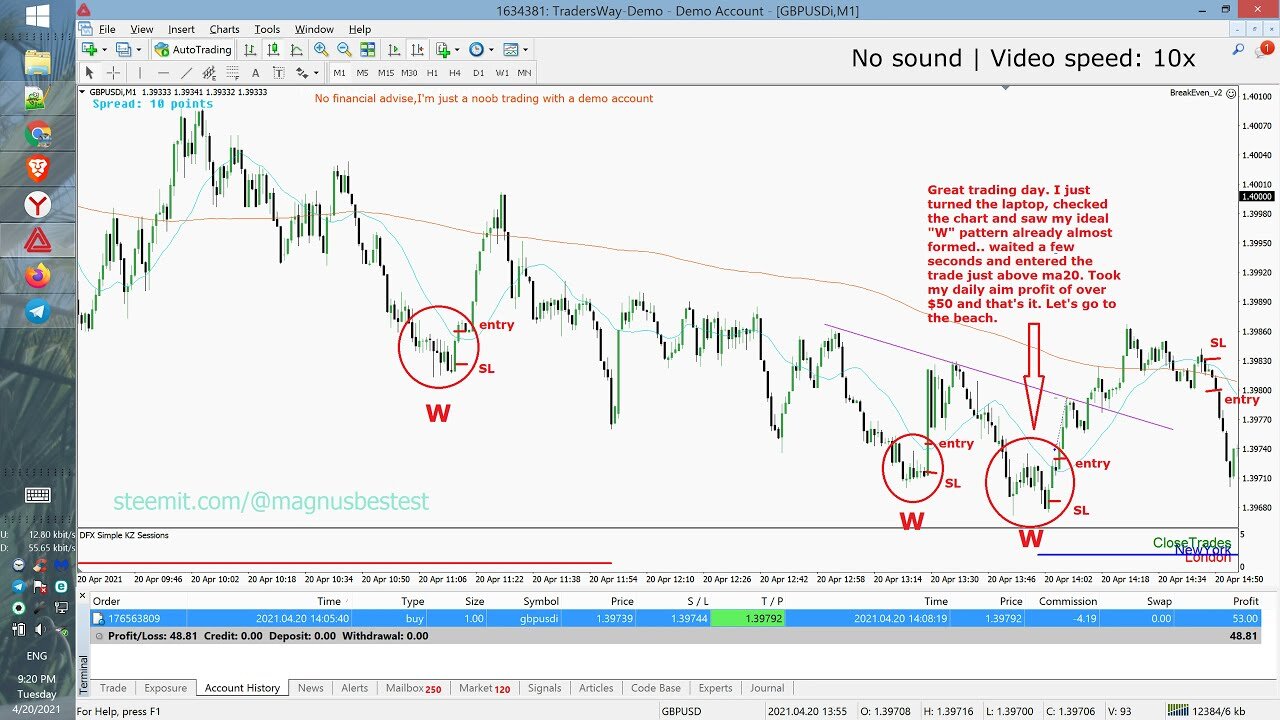This screenshot has height=720, width=1280.
Task: Switch to the Trade terminal tab
Action: 113,688
